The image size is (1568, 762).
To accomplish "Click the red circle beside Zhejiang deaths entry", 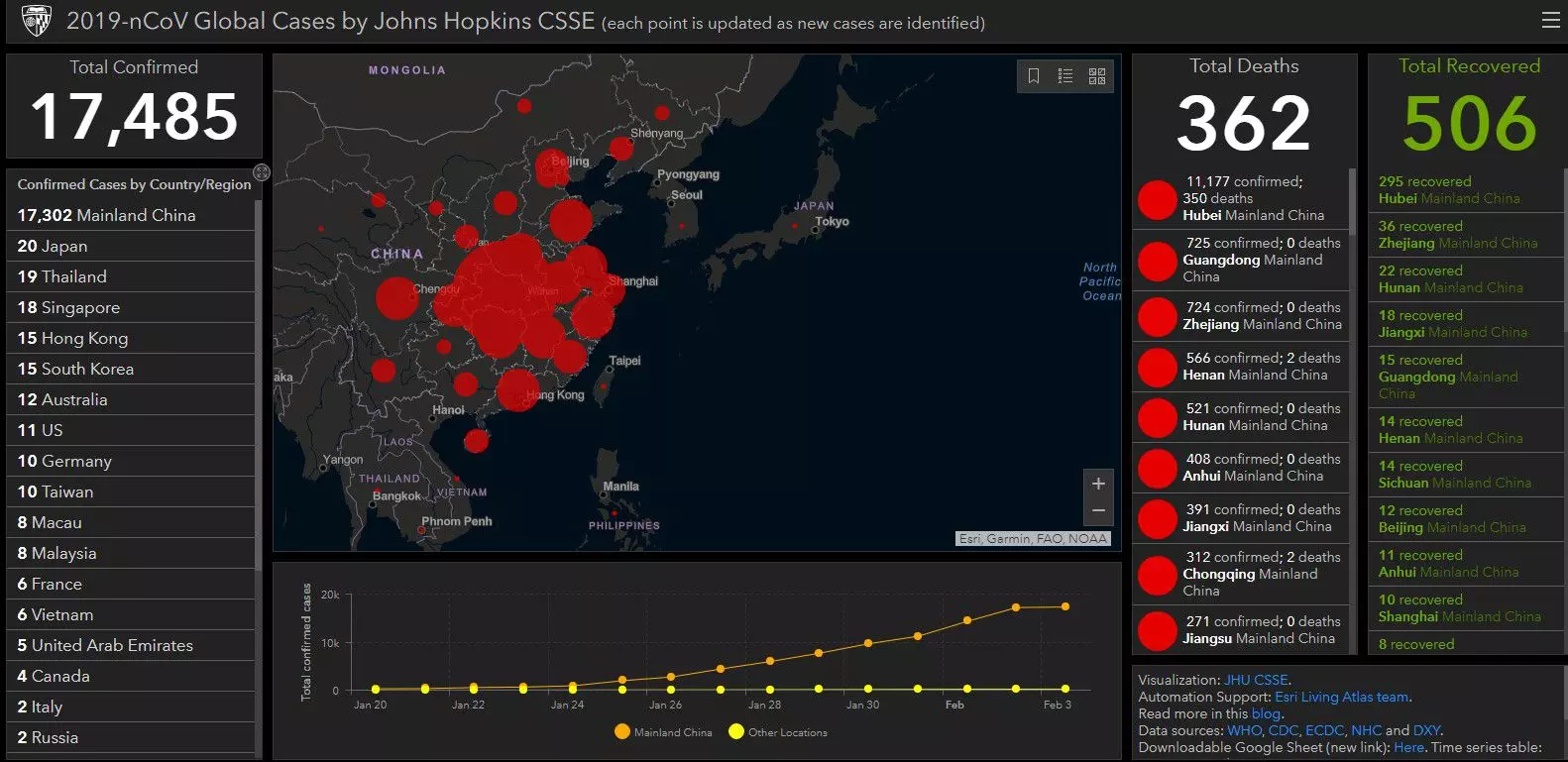I will pos(1157,317).
